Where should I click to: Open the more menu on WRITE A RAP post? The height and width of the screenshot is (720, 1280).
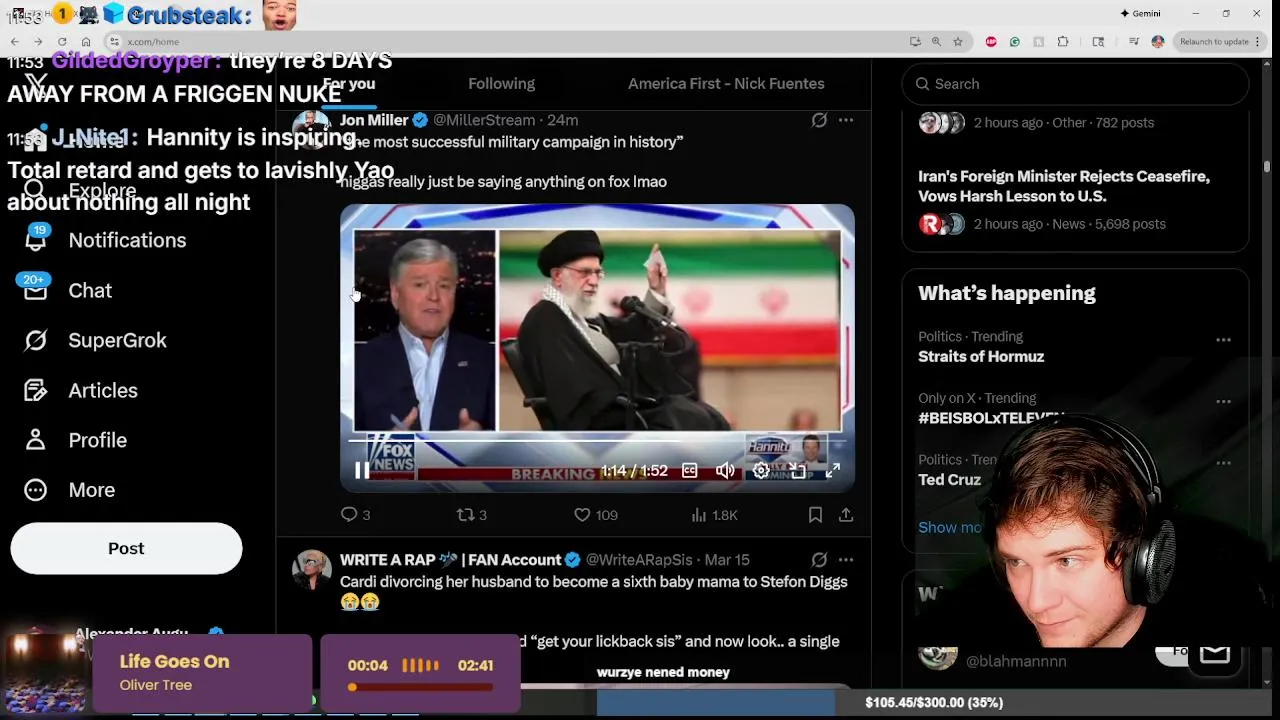tap(846, 560)
